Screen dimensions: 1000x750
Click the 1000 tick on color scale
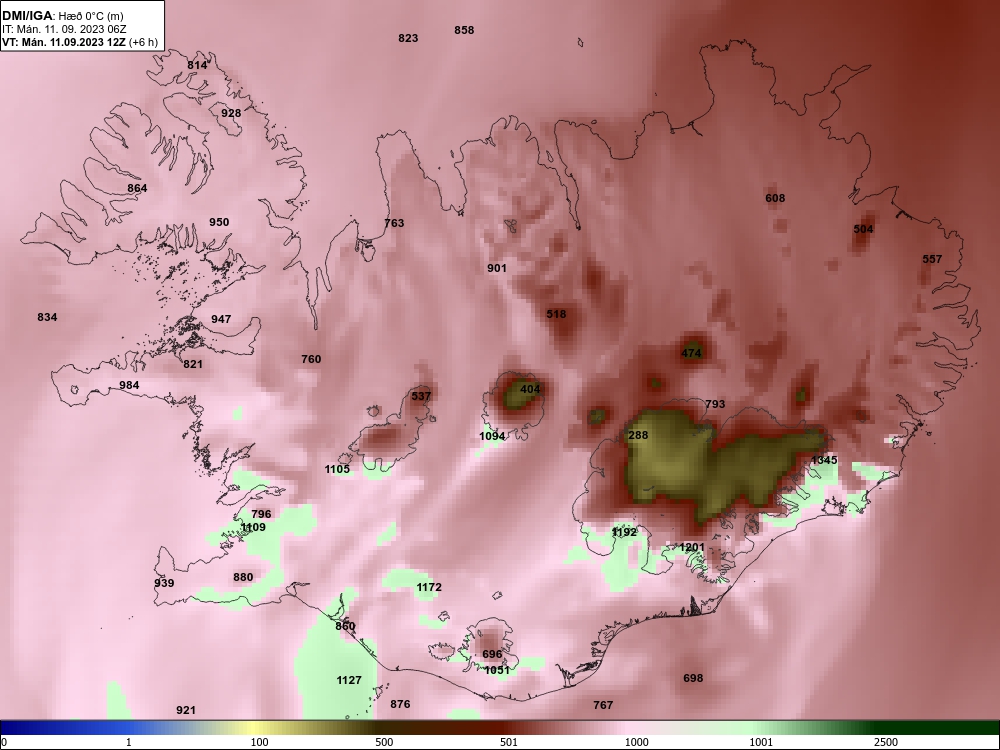(636, 742)
